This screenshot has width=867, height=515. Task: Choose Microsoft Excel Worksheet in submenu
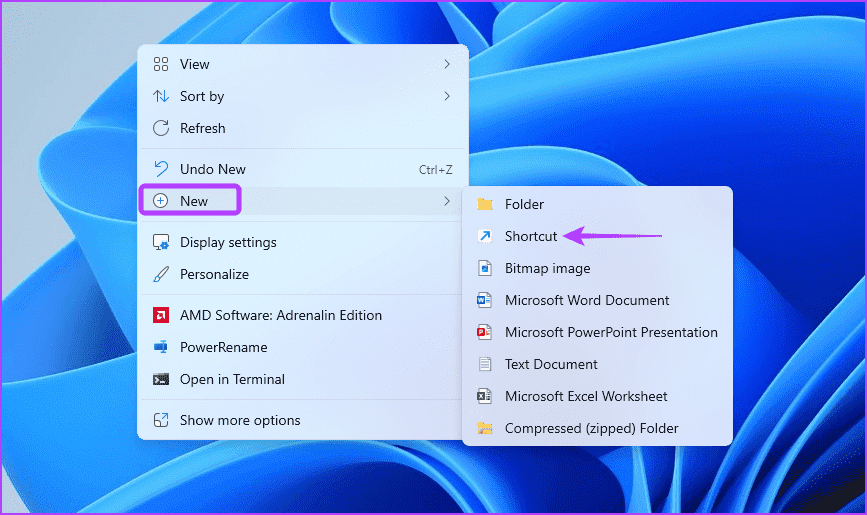[x=597, y=396]
